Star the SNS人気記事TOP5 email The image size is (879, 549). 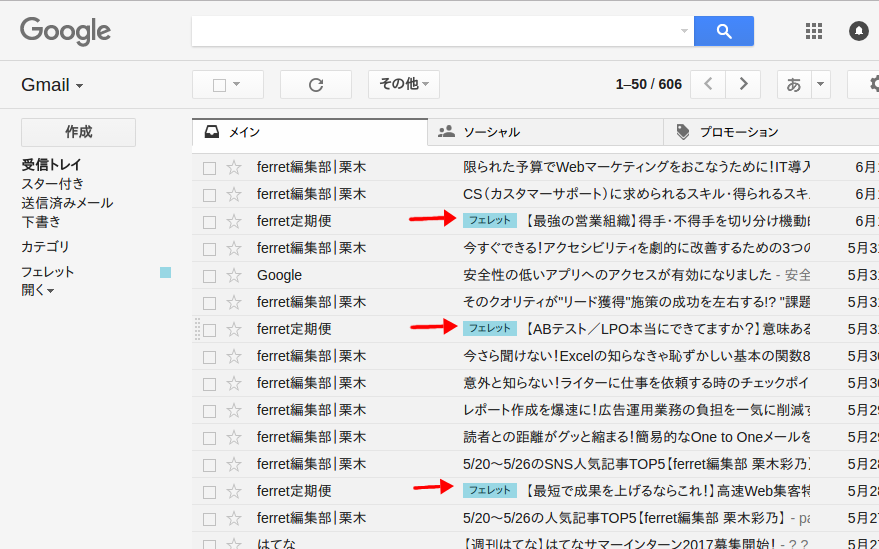(x=234, y=464)
